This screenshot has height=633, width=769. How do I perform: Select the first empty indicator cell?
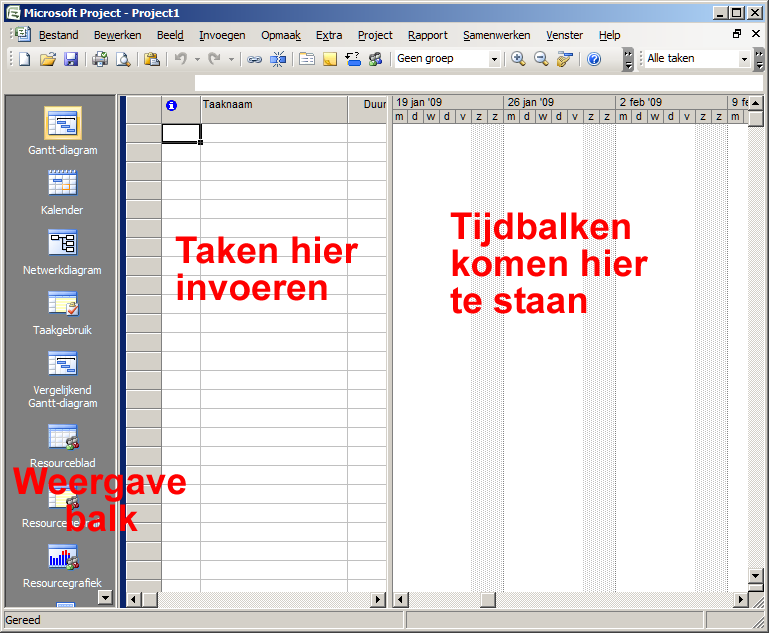click(181, 133)
